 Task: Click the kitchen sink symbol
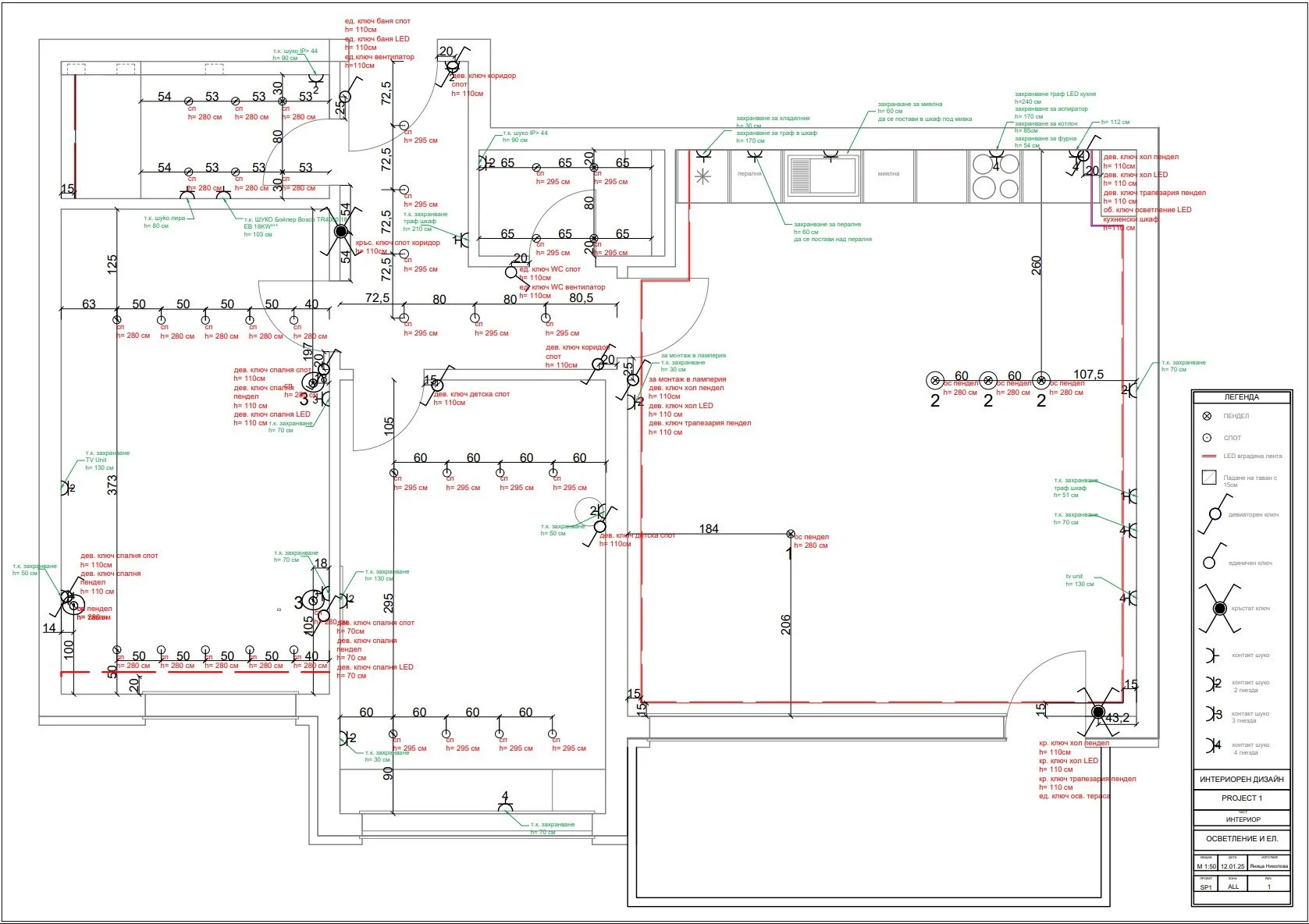tap(822, 175)
